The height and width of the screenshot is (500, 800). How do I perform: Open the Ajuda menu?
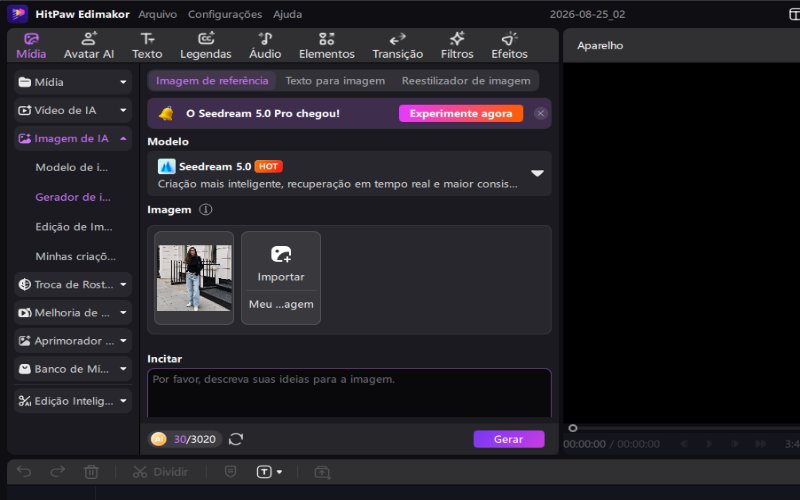click(287, 14)
